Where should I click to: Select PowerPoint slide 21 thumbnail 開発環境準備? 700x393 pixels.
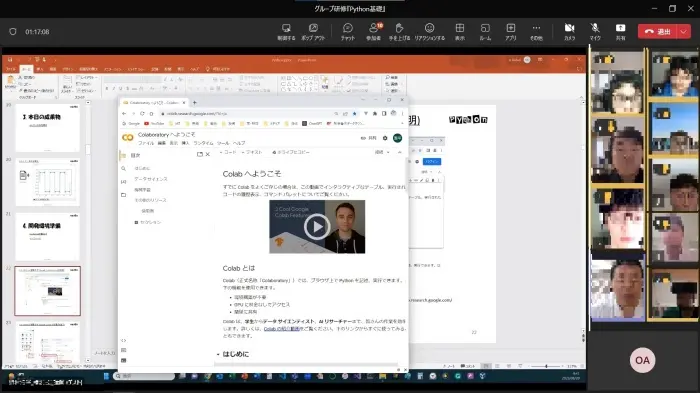(48, 237)
